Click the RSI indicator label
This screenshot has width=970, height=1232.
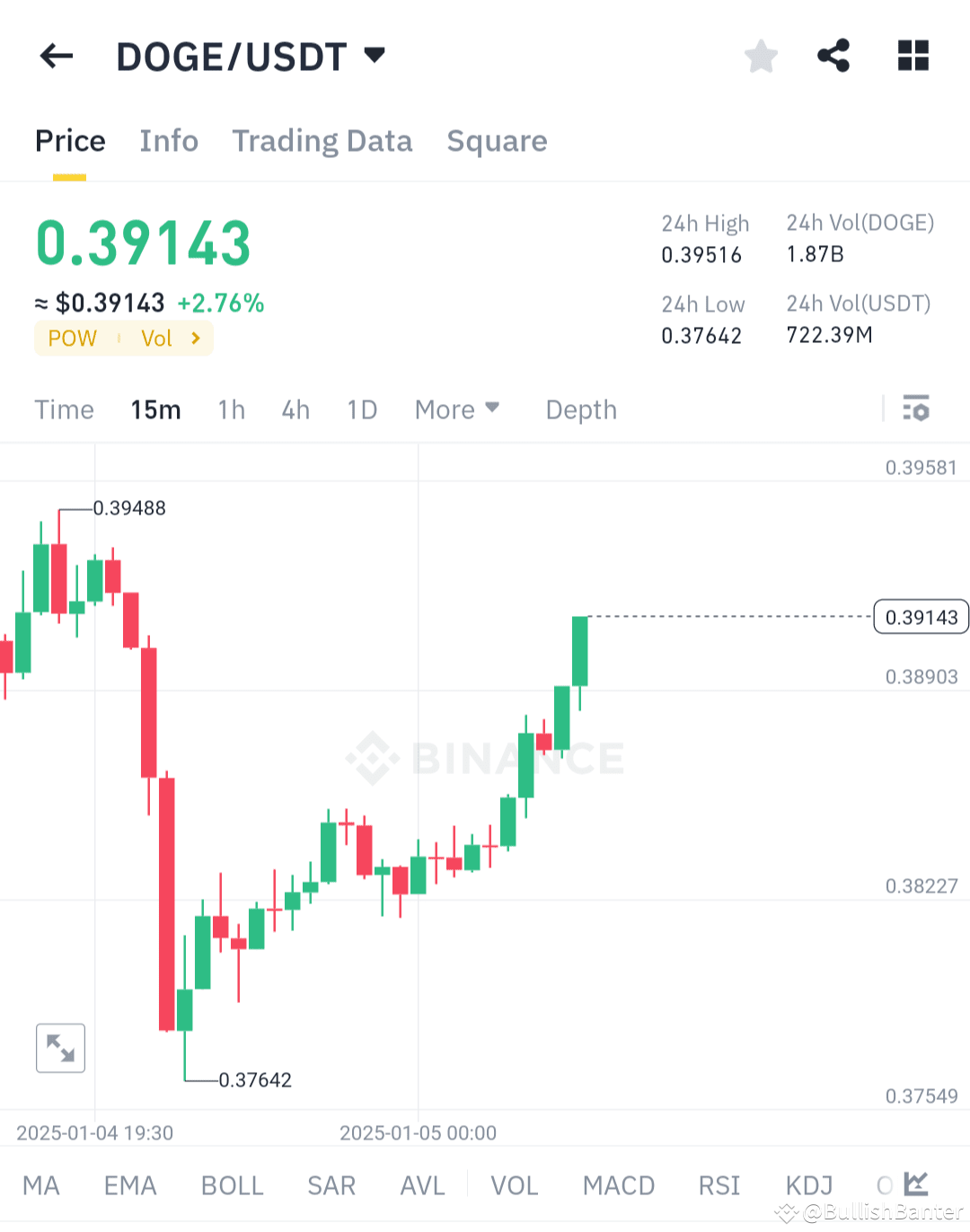click(719, 1185)
